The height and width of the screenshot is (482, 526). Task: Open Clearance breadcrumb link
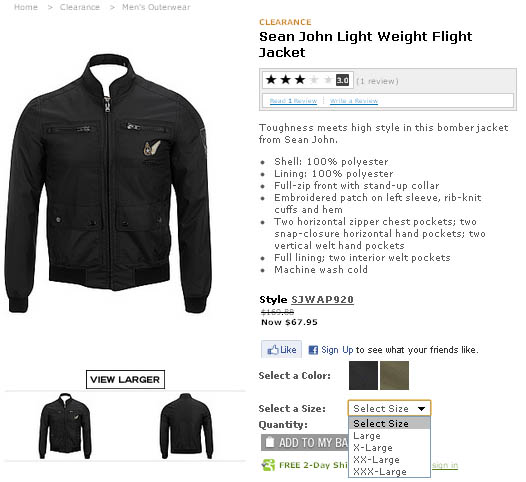[x=80, y=7]
